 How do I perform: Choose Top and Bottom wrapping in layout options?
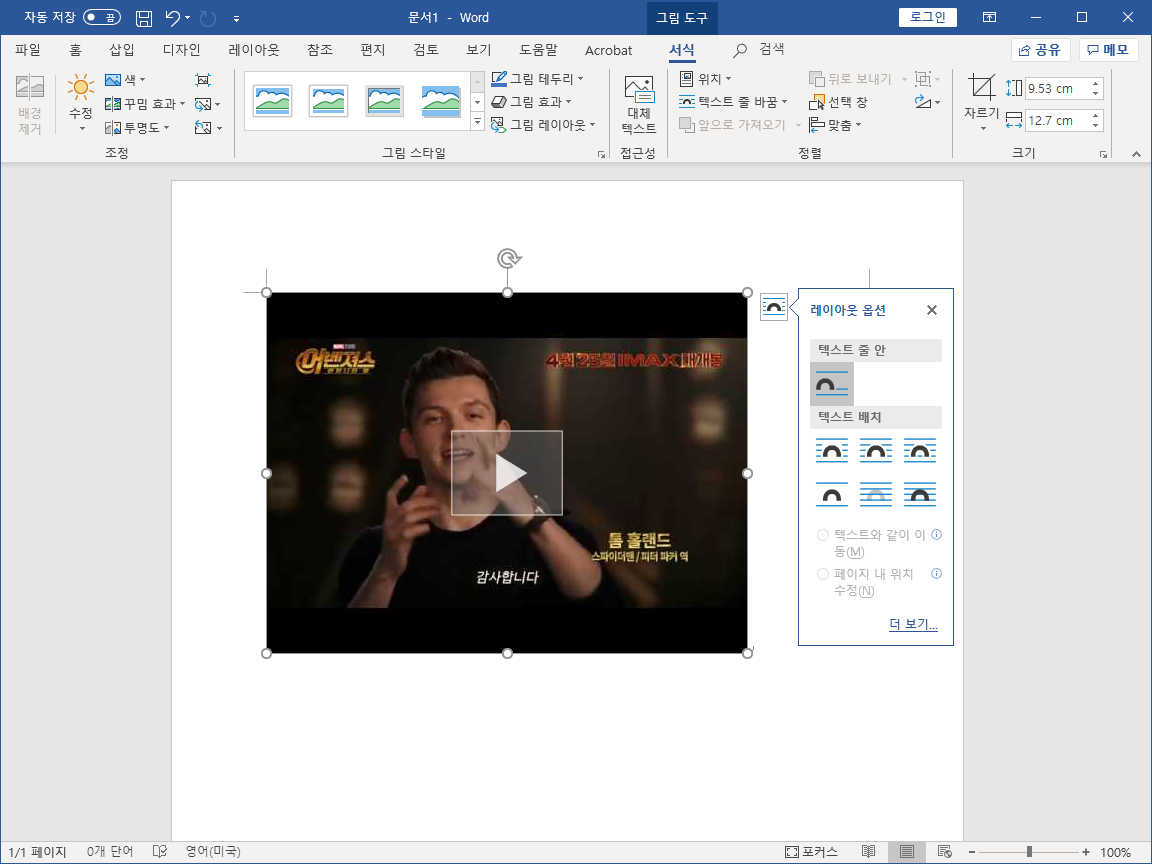(x=832, y=494)
